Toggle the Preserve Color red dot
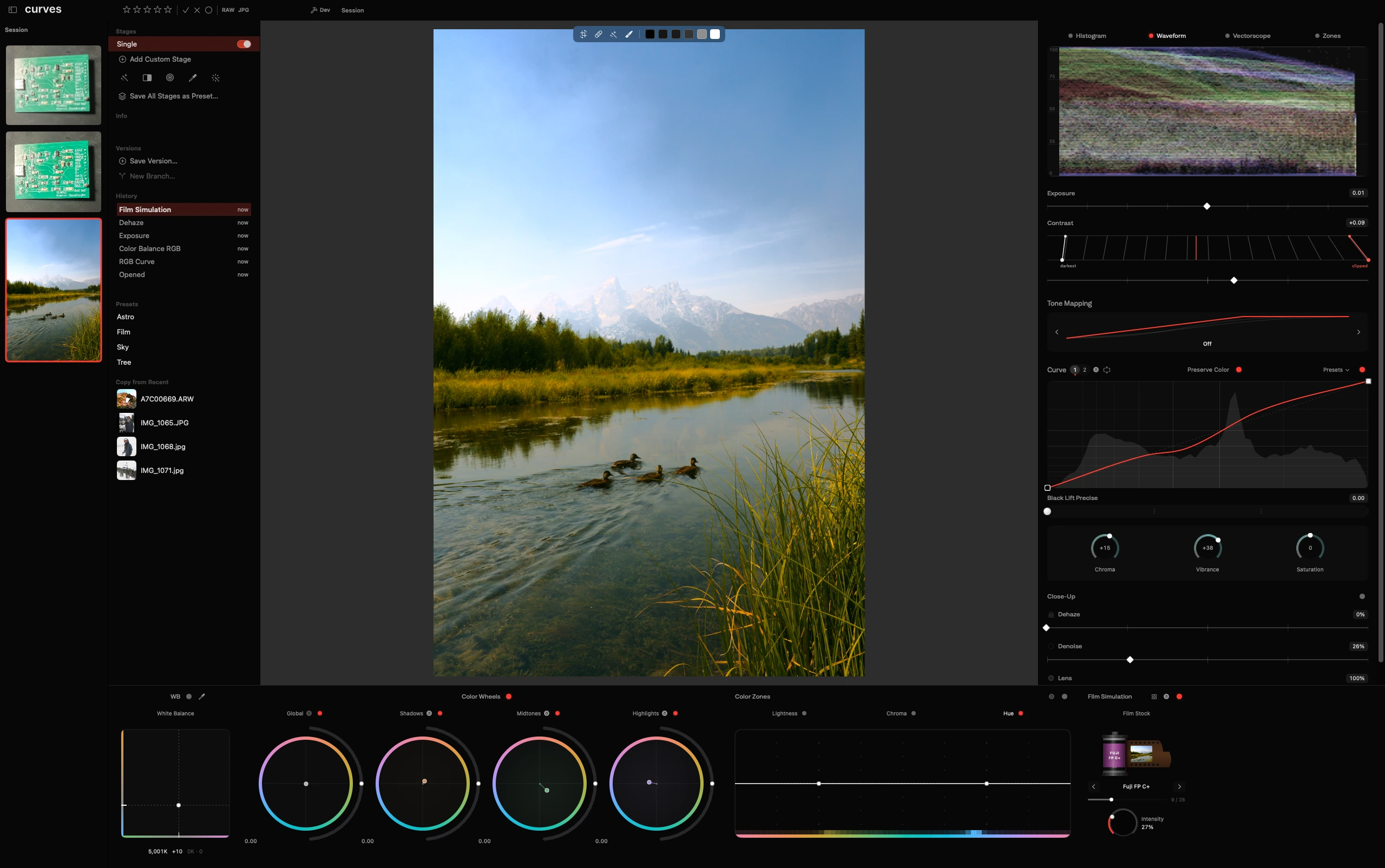1385x868 pixels. (1239, 370)
